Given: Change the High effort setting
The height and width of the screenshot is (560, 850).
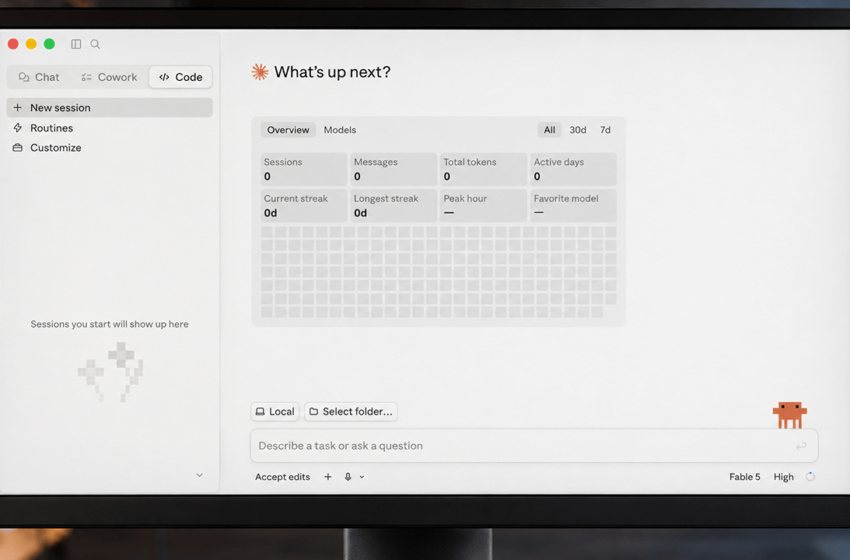Looking at the screenshot, I should tap(783, 477).
